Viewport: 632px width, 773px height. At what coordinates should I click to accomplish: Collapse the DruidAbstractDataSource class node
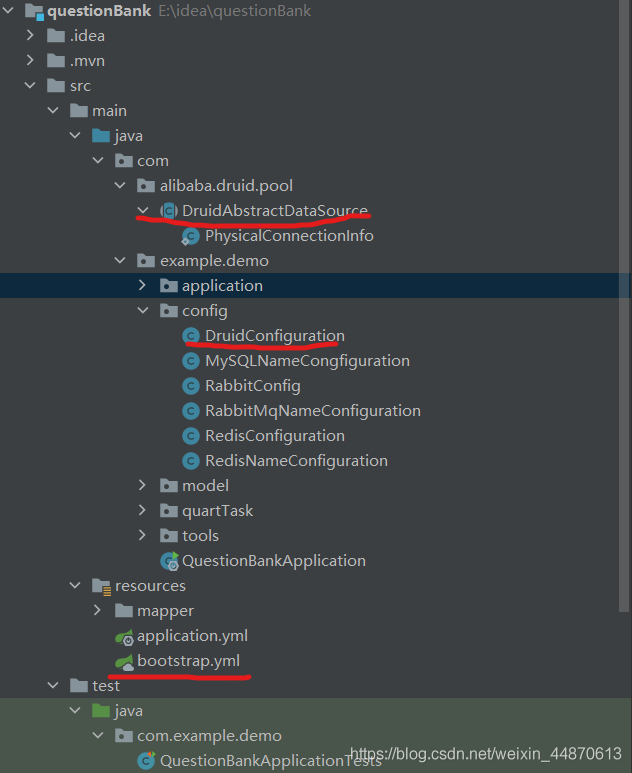pyautogui.click(x=142, y=211)
